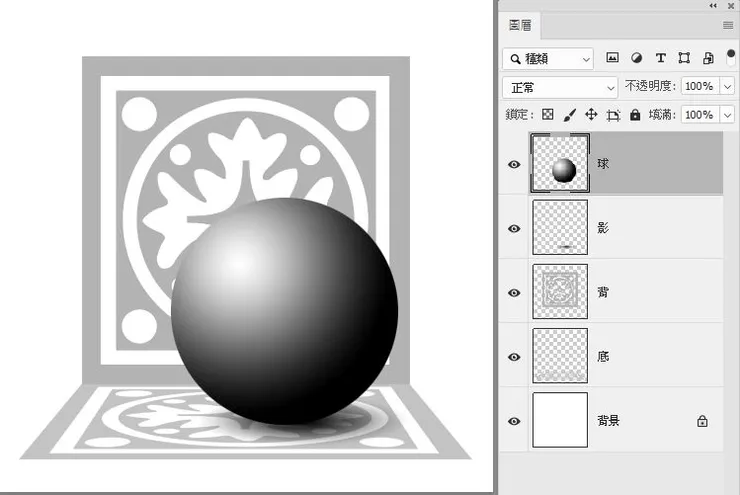
Task: Open the 不透明度 slider dropdown arrow
Action: point(727,87)
